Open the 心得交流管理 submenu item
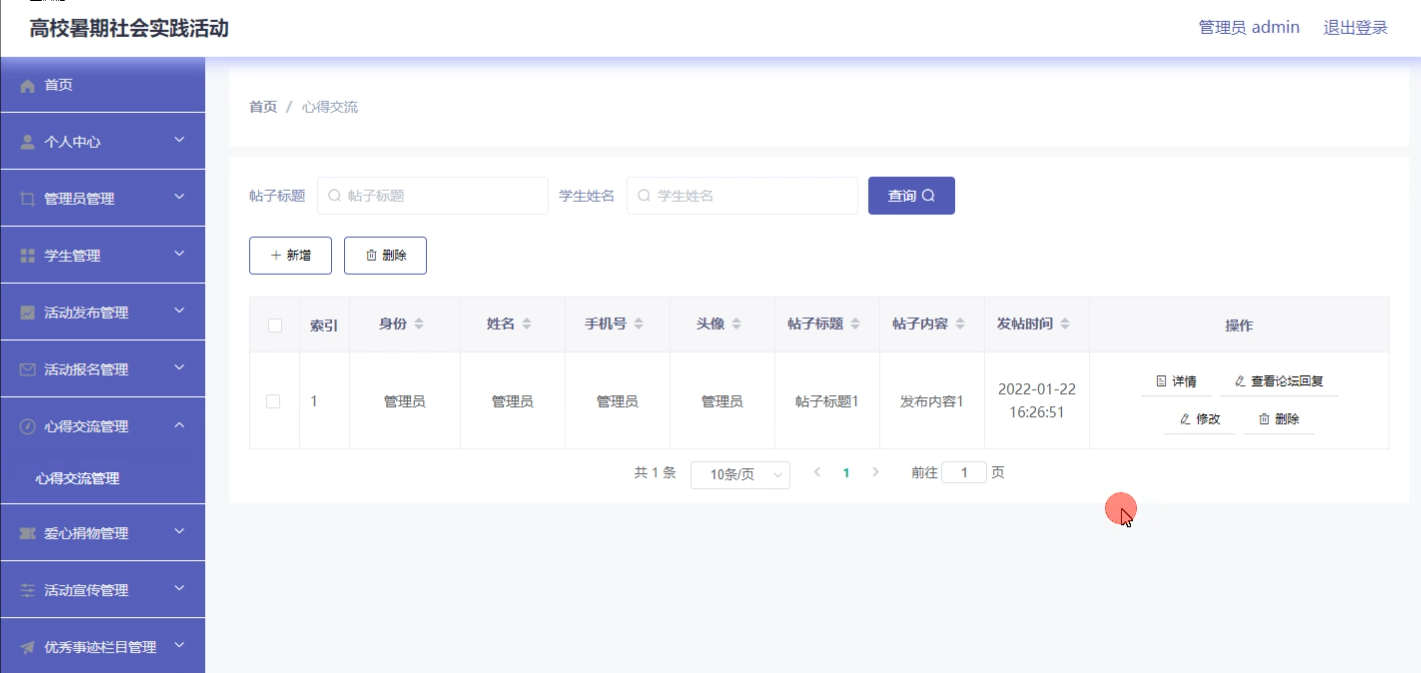This screenshot has height=673, width=1421. click(x=77, y=479)
